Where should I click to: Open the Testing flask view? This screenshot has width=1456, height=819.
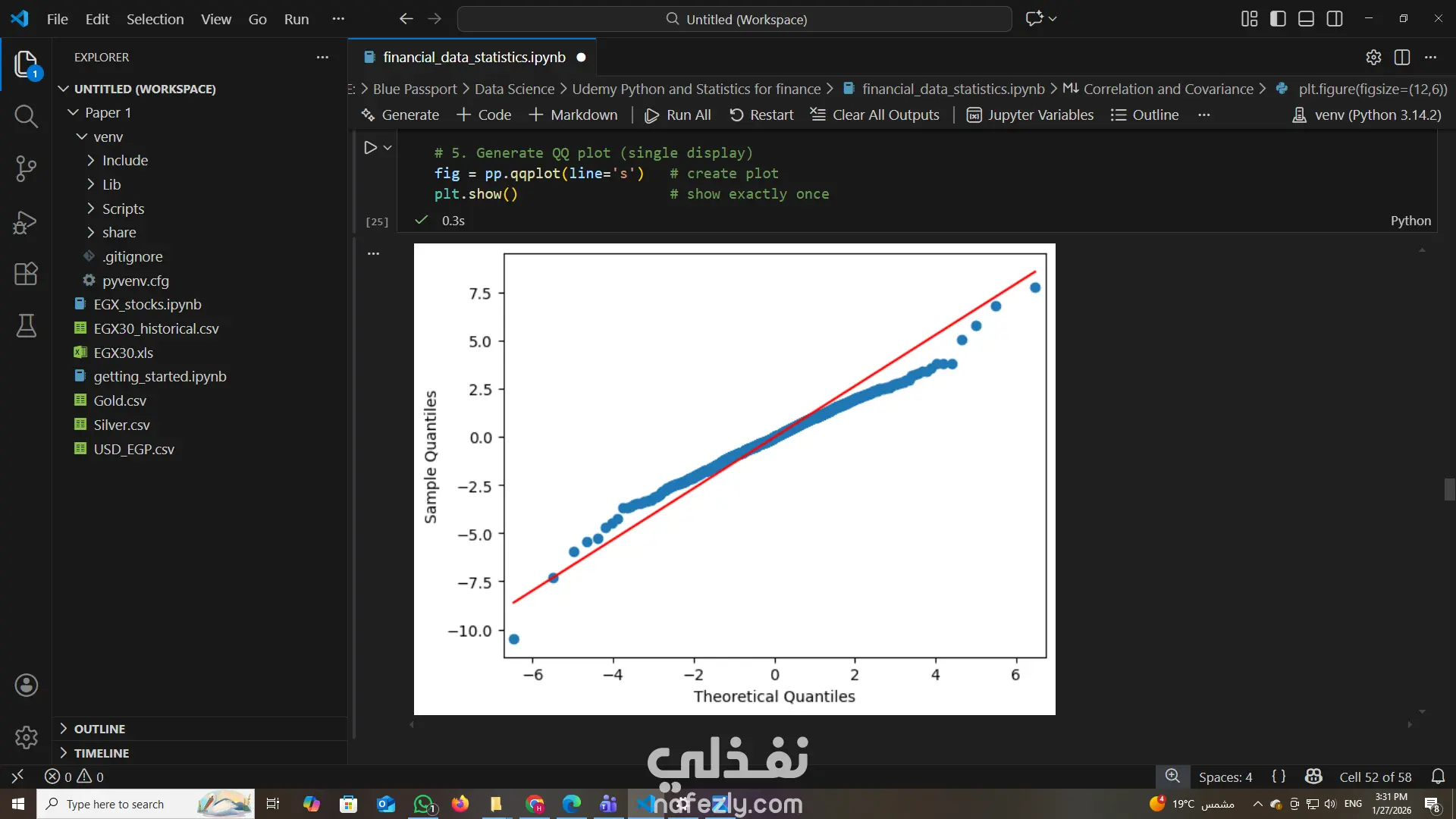point(26,326)
